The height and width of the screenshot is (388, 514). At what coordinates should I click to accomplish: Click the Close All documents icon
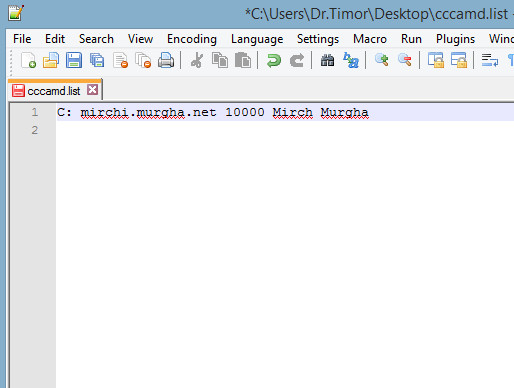(143, 61)
